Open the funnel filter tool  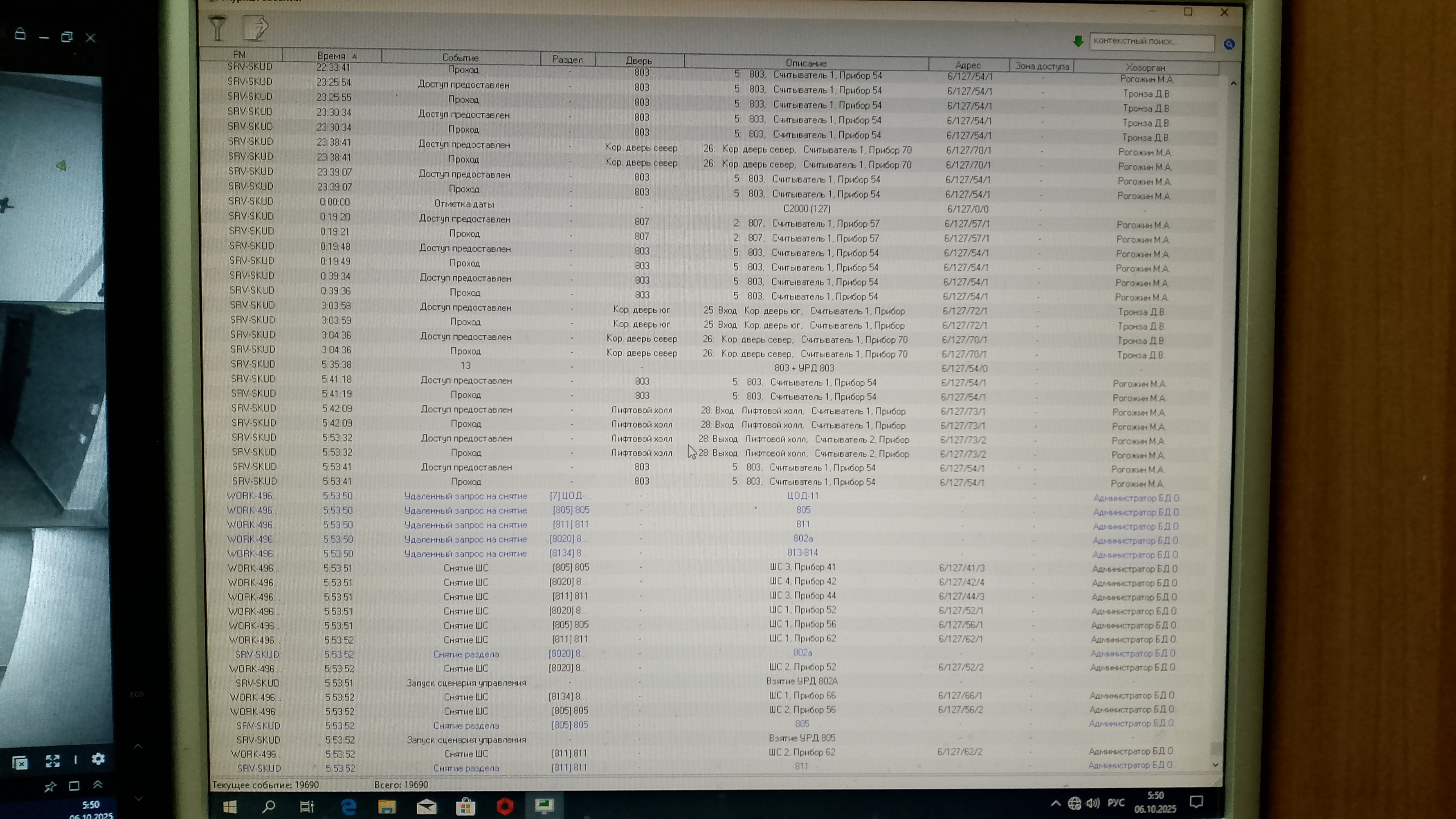coord(218,28)
